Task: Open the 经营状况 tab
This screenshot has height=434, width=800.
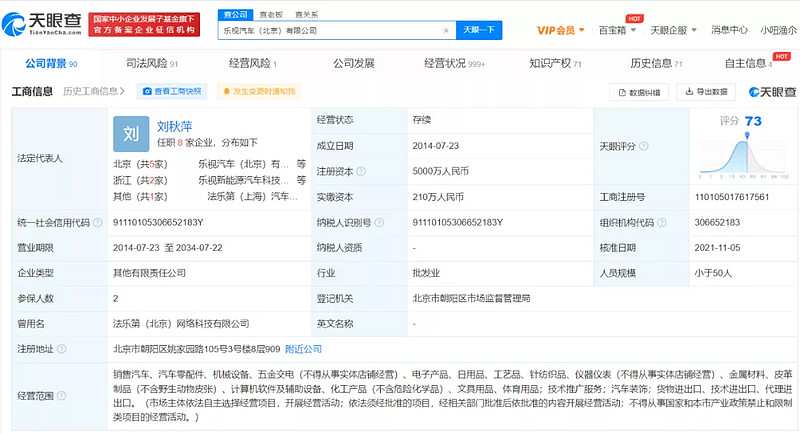Action: [x=454, y=64]
